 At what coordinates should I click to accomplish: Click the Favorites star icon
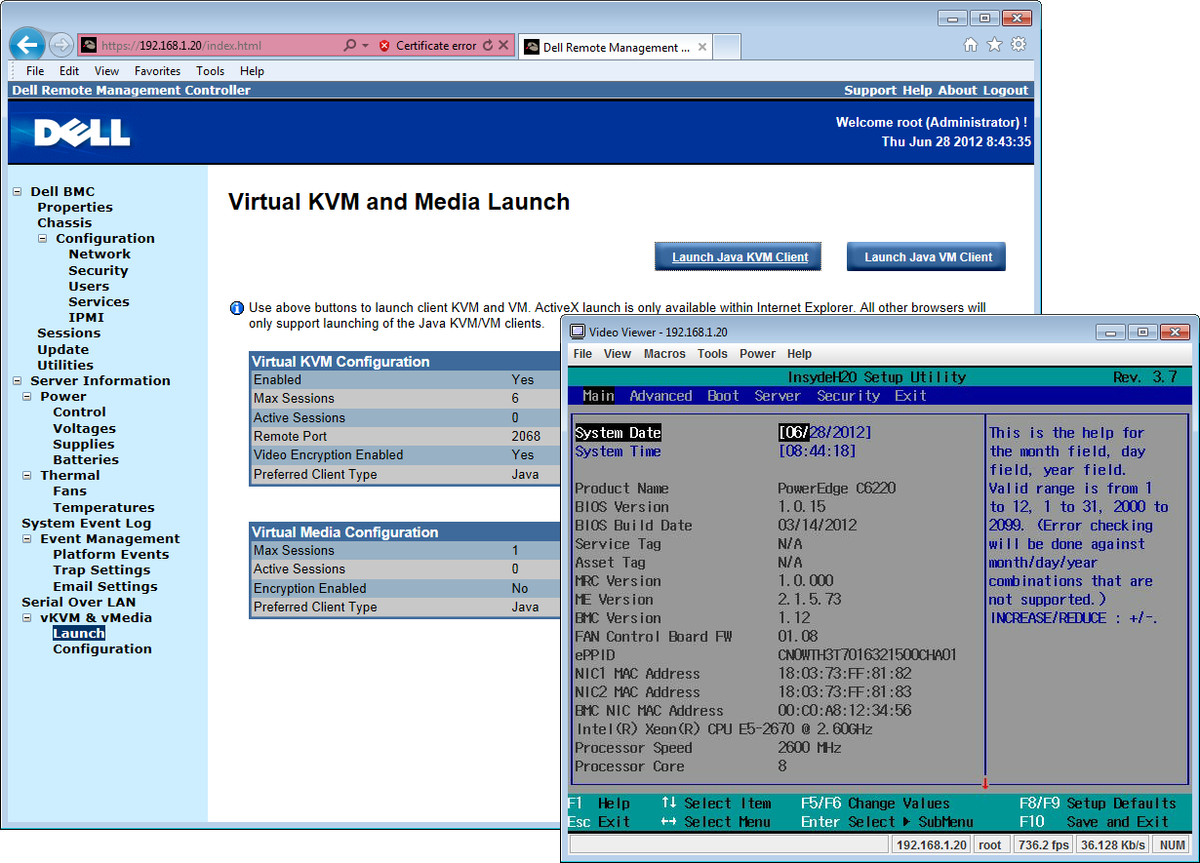click(992, 45)
